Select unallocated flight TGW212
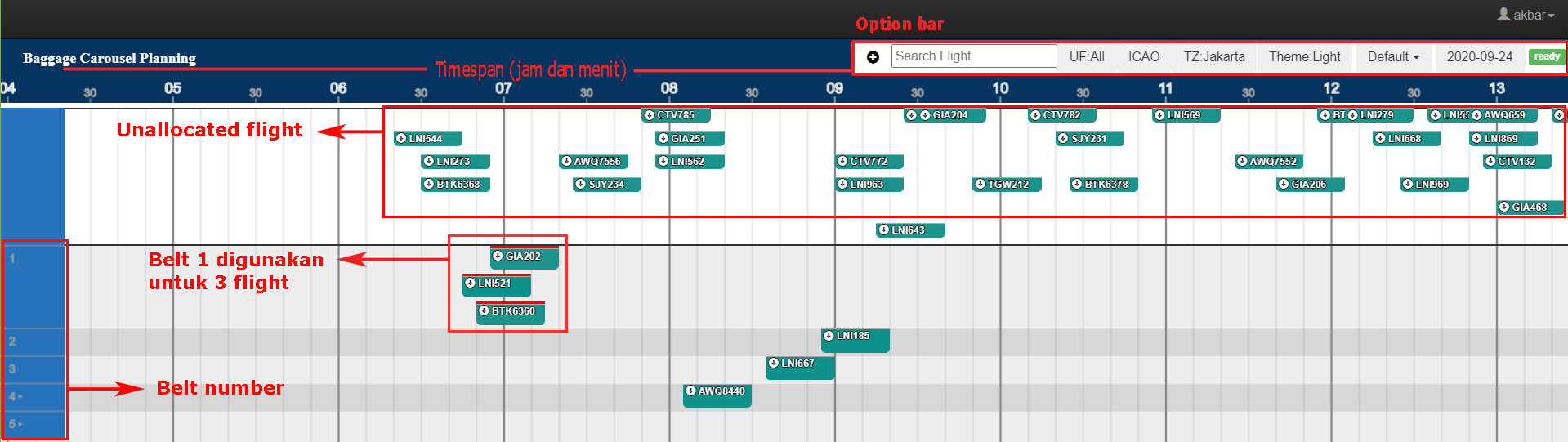The width and height of the screenshot is (1568, 442). point(1007,185)
